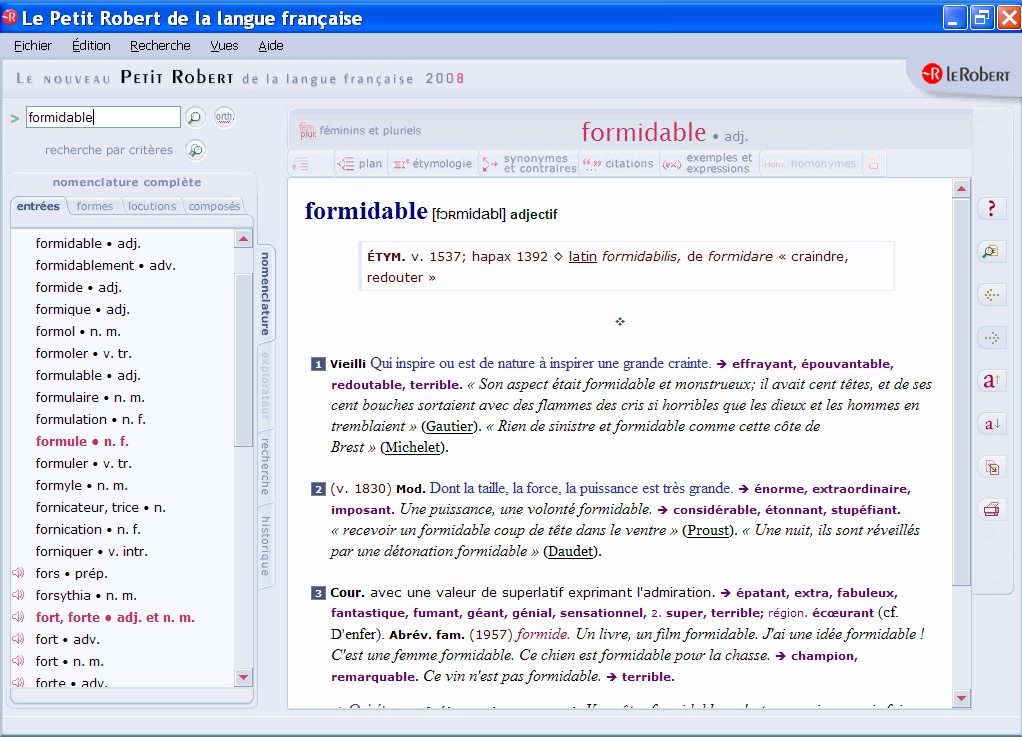This screenshot has width=1022, height=737.
Task: Click the red question mark help icon
Action: pos(991,209)
